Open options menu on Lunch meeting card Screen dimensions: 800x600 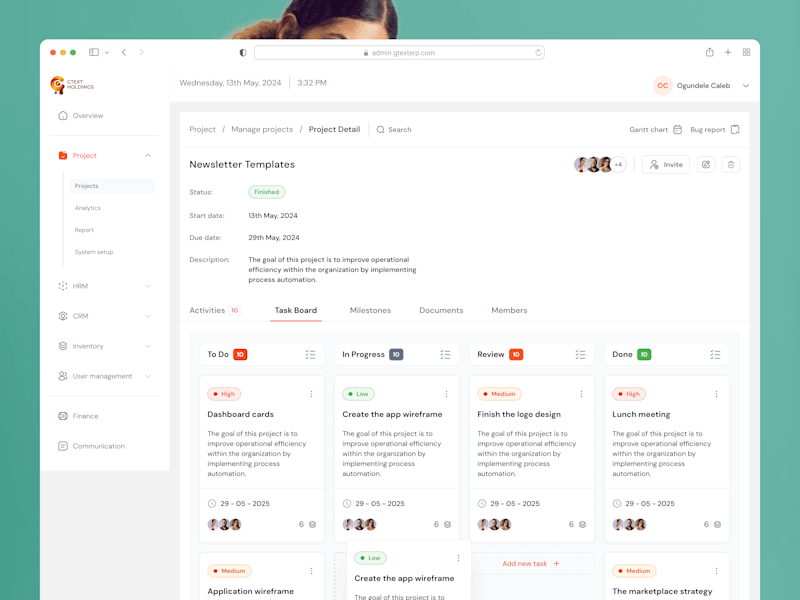coord(716,394)
